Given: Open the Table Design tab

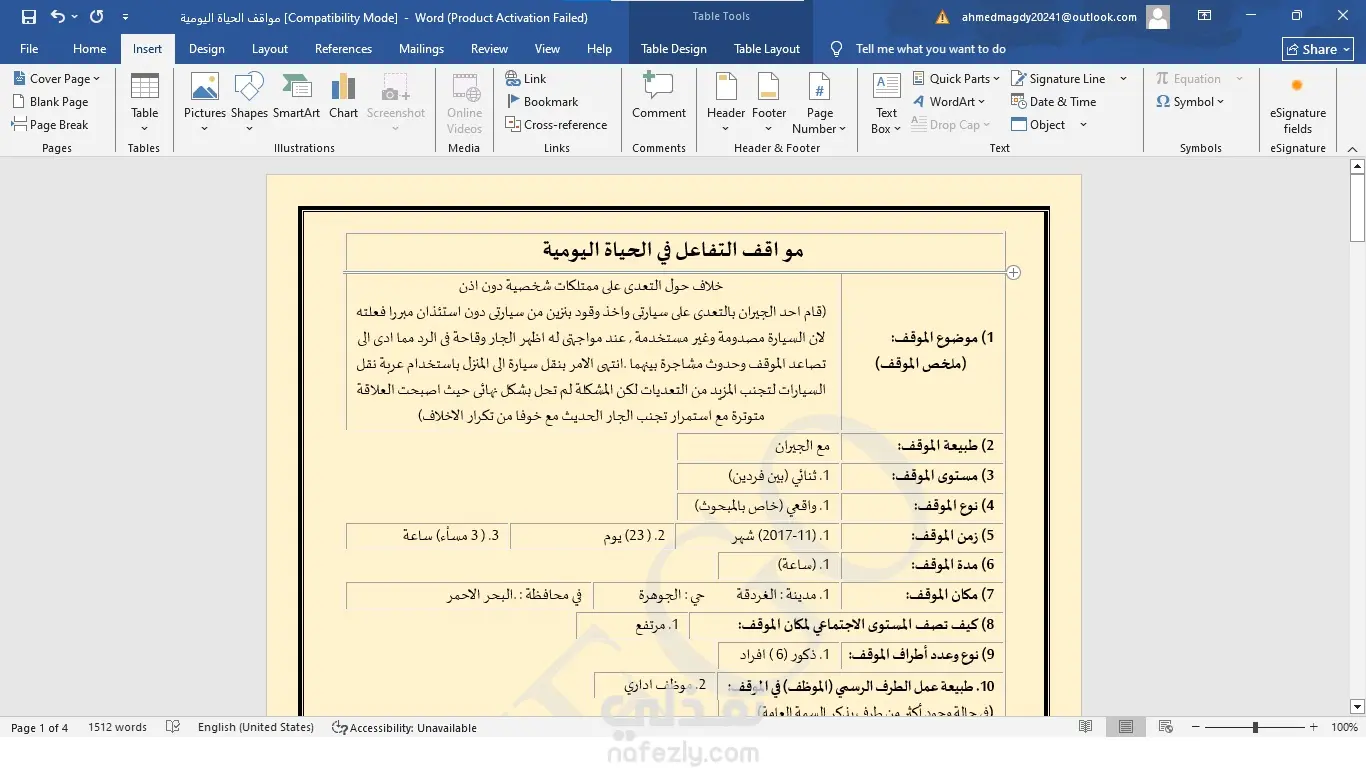Looking at the screenshot, I should 674,48.
